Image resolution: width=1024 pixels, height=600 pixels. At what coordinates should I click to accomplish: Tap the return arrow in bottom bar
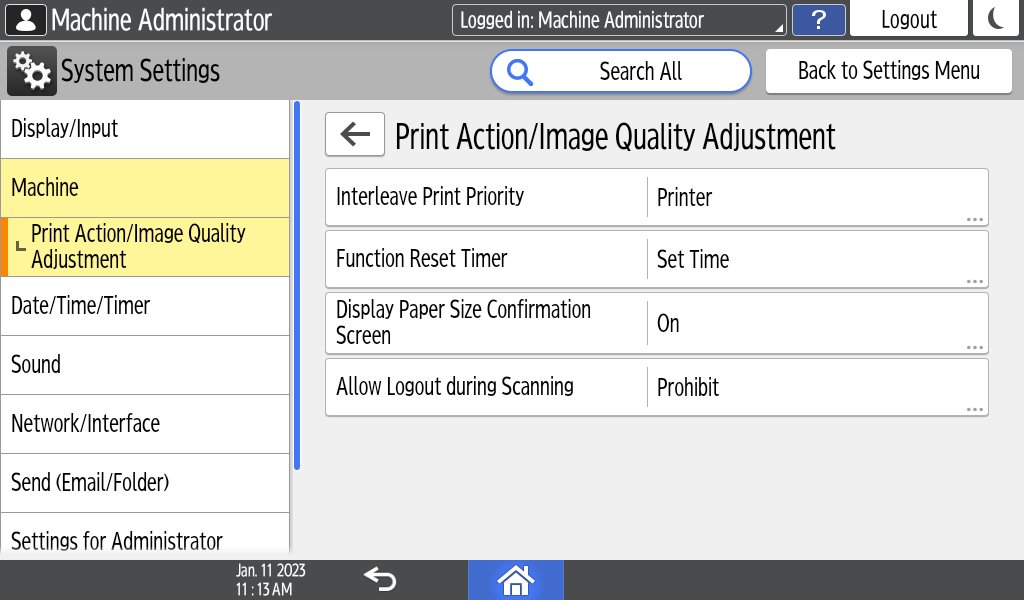click(x=380, y=579)
